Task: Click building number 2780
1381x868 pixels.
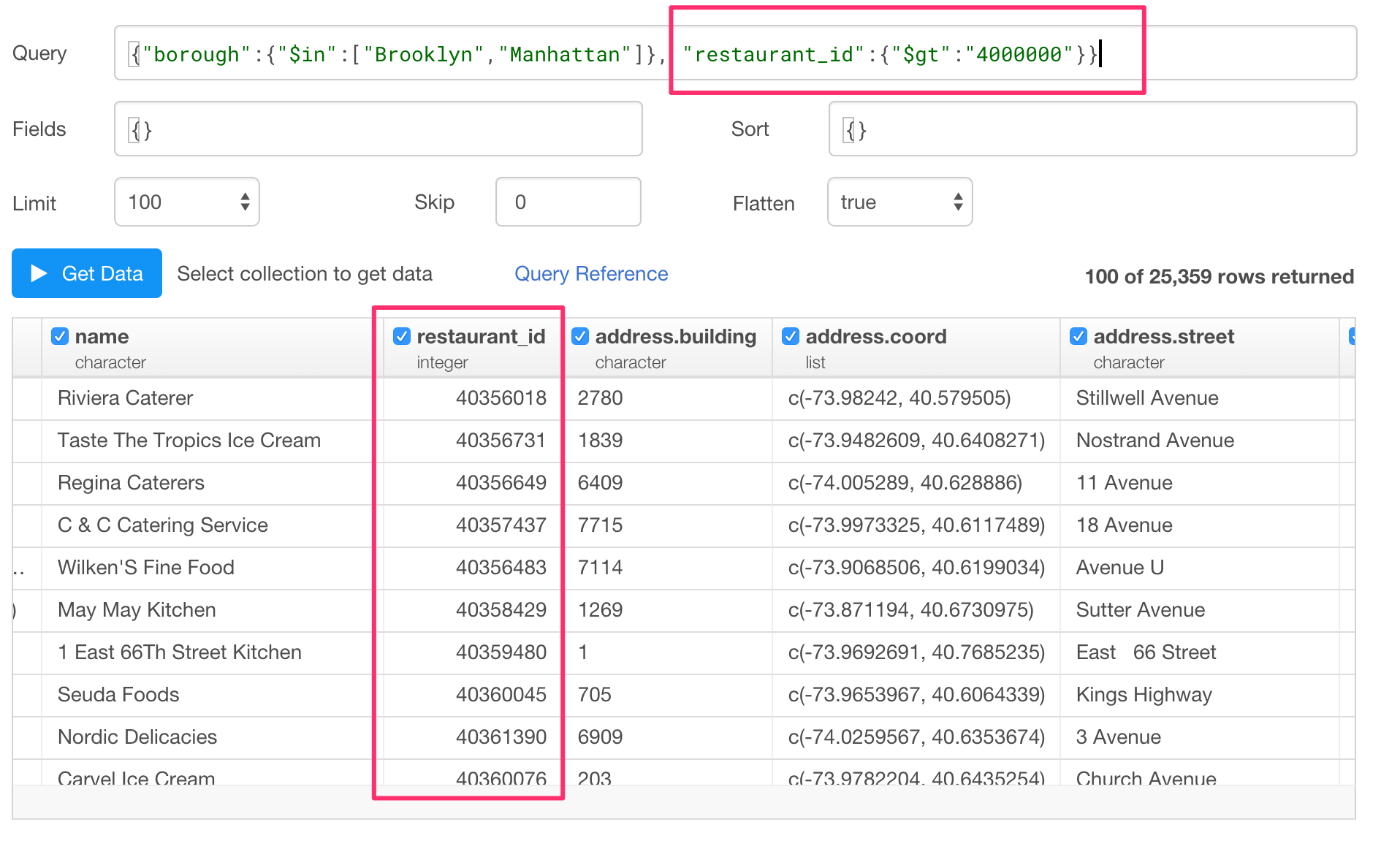Action: coord(600,398)
